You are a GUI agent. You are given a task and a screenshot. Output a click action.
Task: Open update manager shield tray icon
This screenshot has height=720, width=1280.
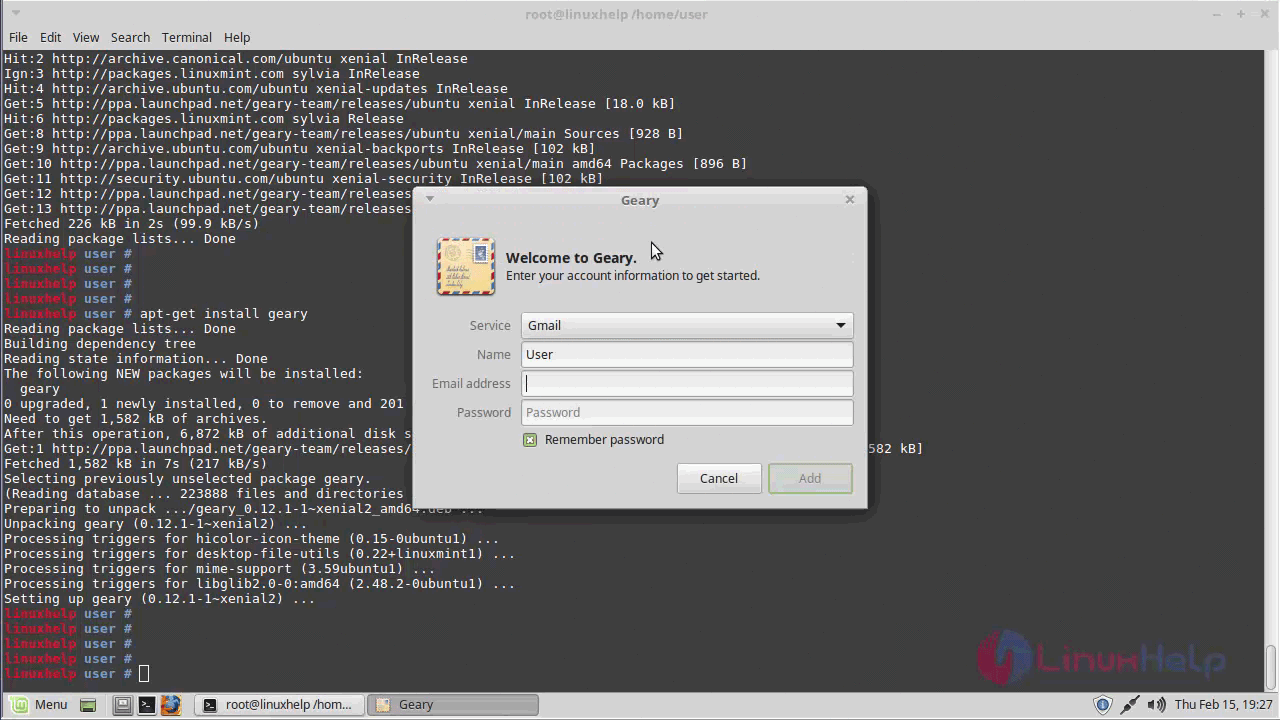click(x=1103, y=705)
